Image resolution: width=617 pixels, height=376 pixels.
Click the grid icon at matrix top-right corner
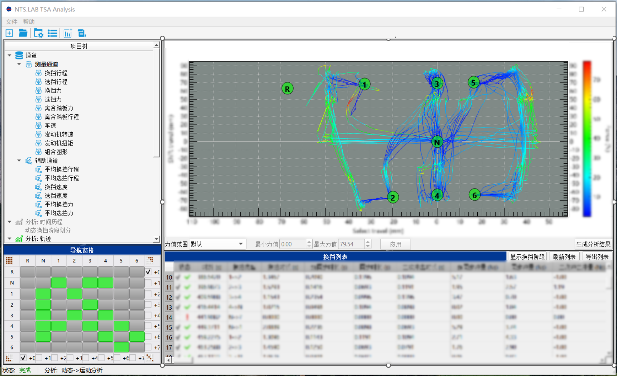click(x=150, y=260)
